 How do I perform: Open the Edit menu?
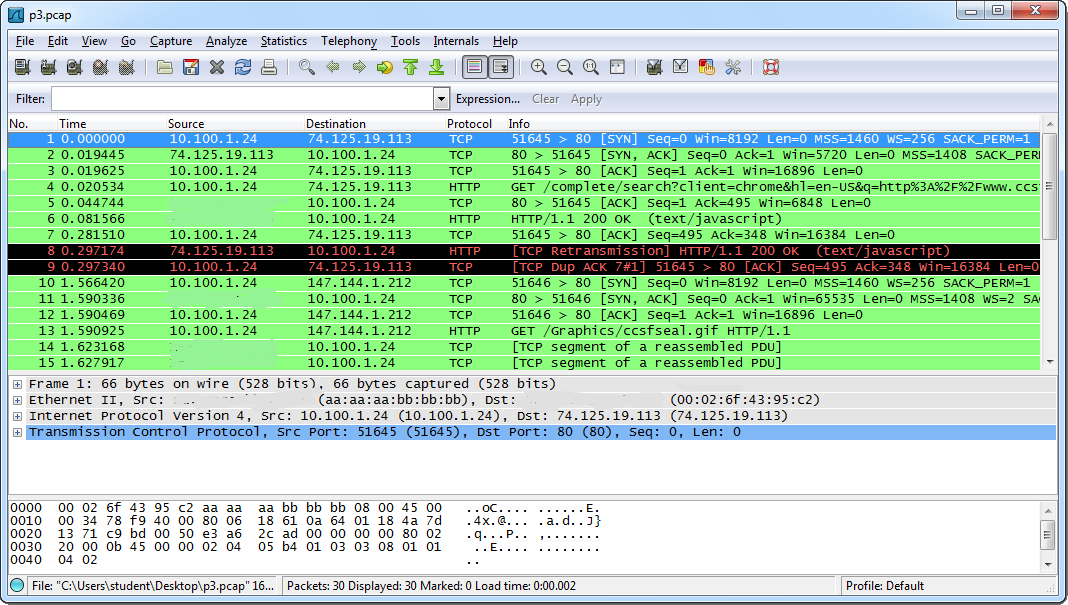click(x=57, y=41)
